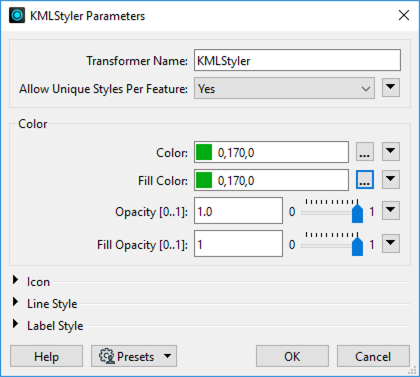420x377 pixels.
Task: Click the Fill Opacity value field
Action: (x=238, y=244)
